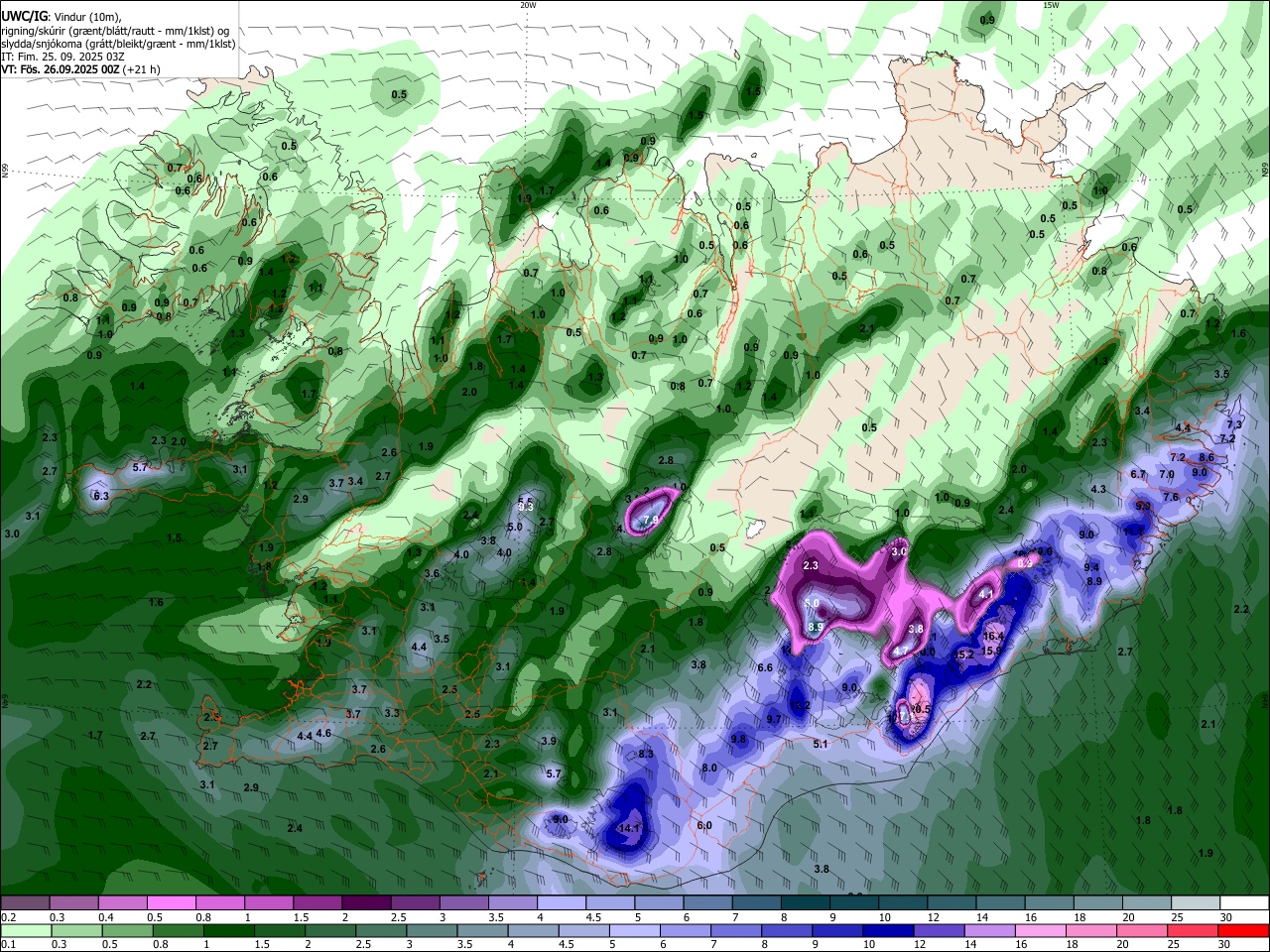Image resolution: width=1270 pixels, height=952 pixels.
Task: Click the 15.9 precipitation value
Action: [991, 652]
